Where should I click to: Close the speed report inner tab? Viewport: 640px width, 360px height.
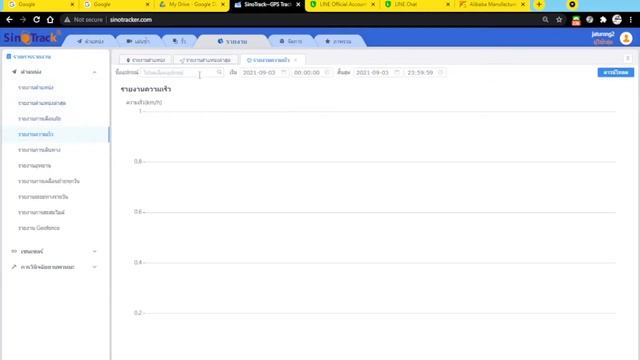(296, 60)
